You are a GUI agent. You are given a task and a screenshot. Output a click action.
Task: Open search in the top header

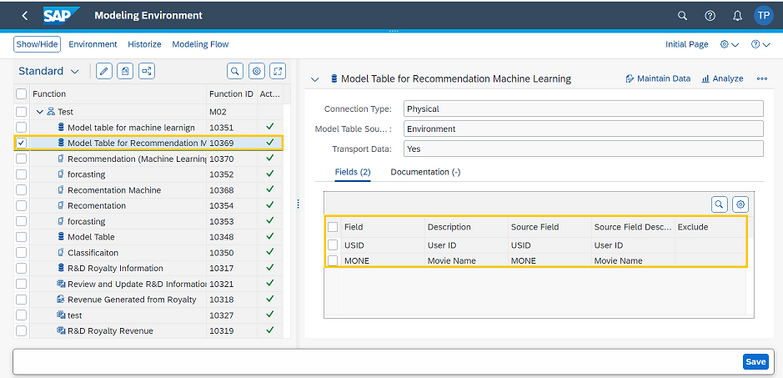(682, 16)
